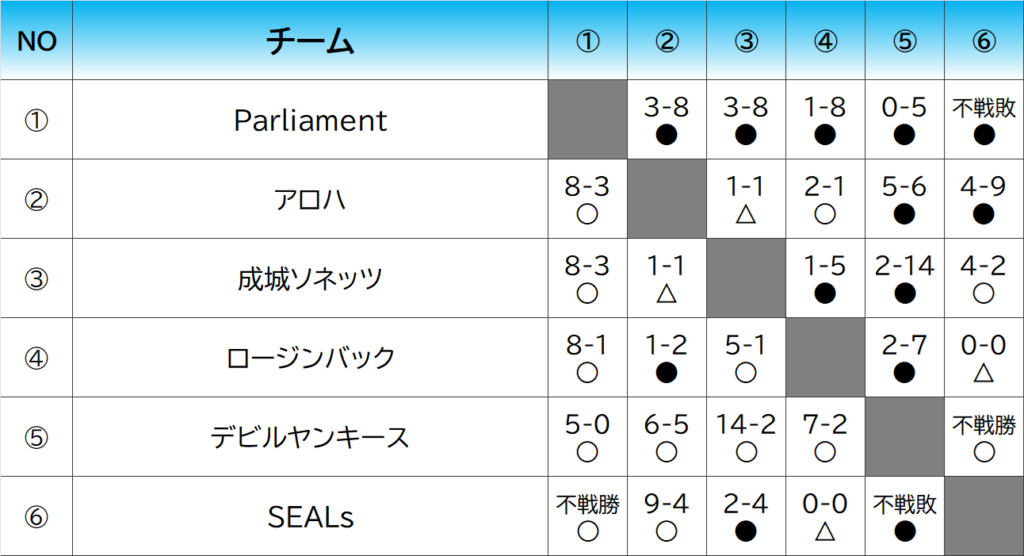The image size is (1024, 556).
Task: Click the gray diagonal cell in the Parliament row
Action: point(588,120)
